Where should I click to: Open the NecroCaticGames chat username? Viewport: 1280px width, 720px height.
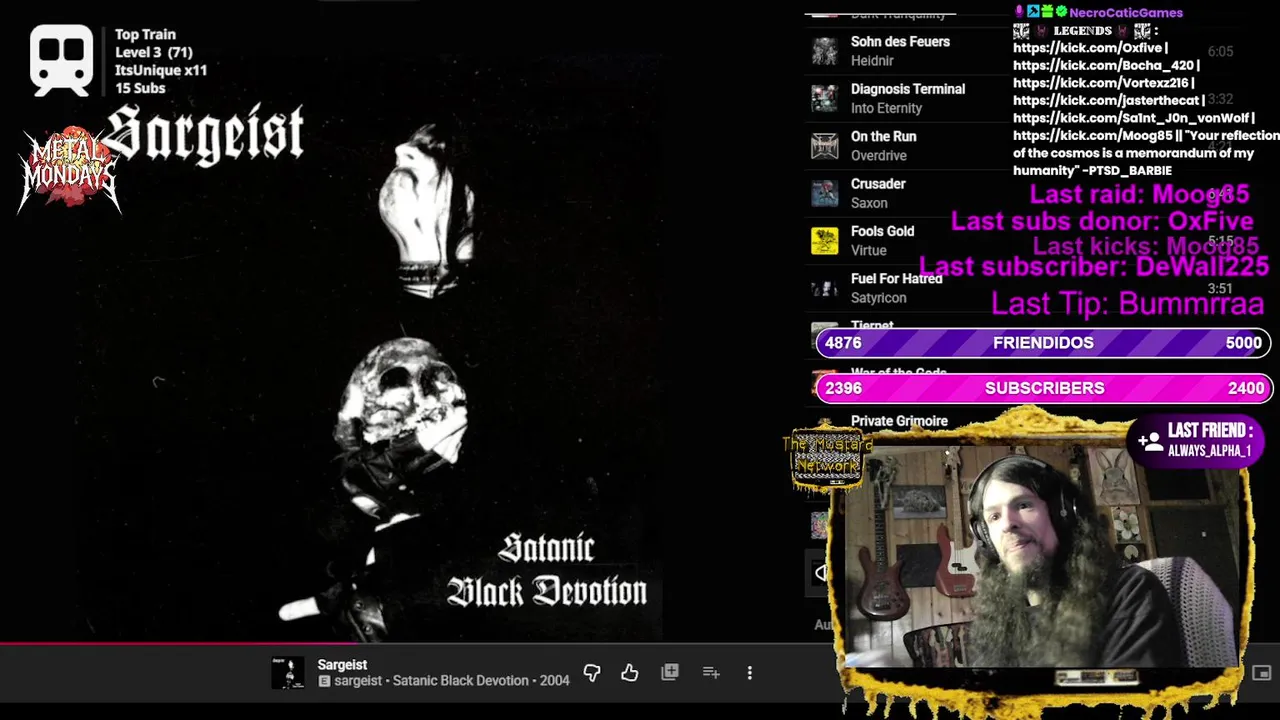tap(1126, 12)
